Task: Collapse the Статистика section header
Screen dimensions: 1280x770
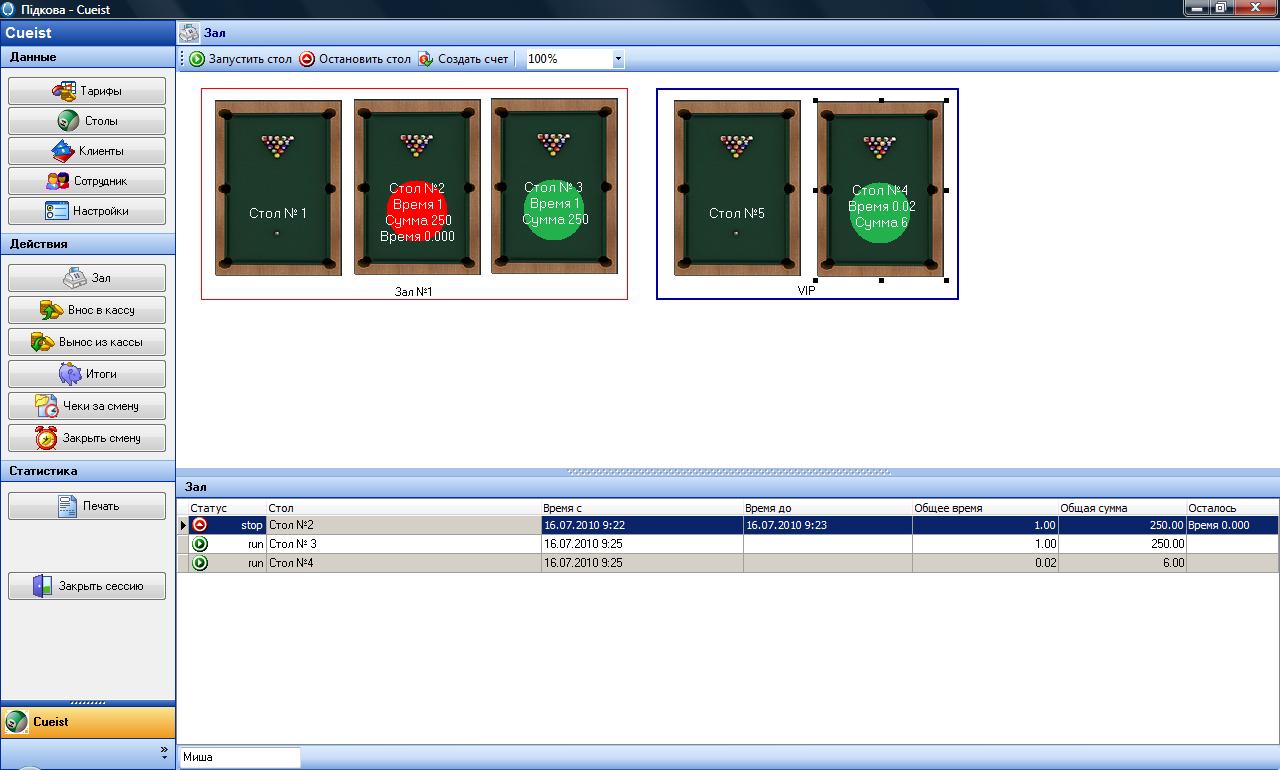Action: point(87,471)
